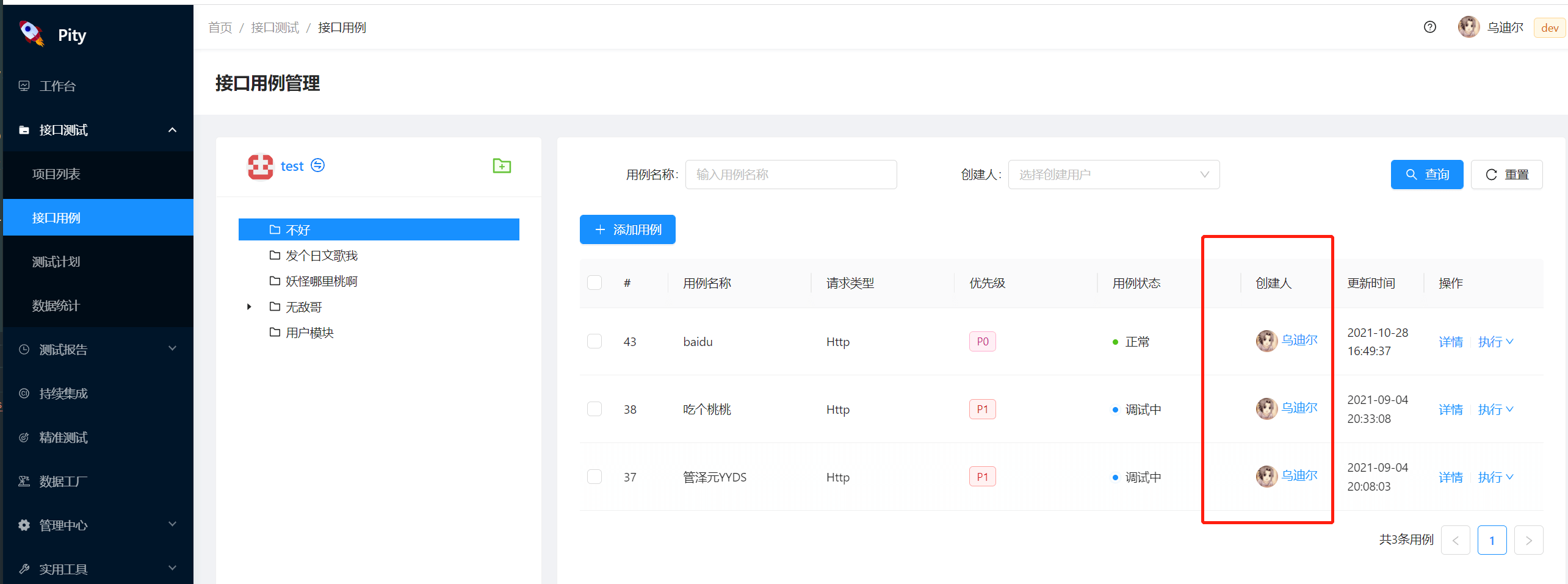Click the 持续集成 icon in the sidebar
Screen dimensions: 1568x584
pyautogui.click(x=24, y=394)
